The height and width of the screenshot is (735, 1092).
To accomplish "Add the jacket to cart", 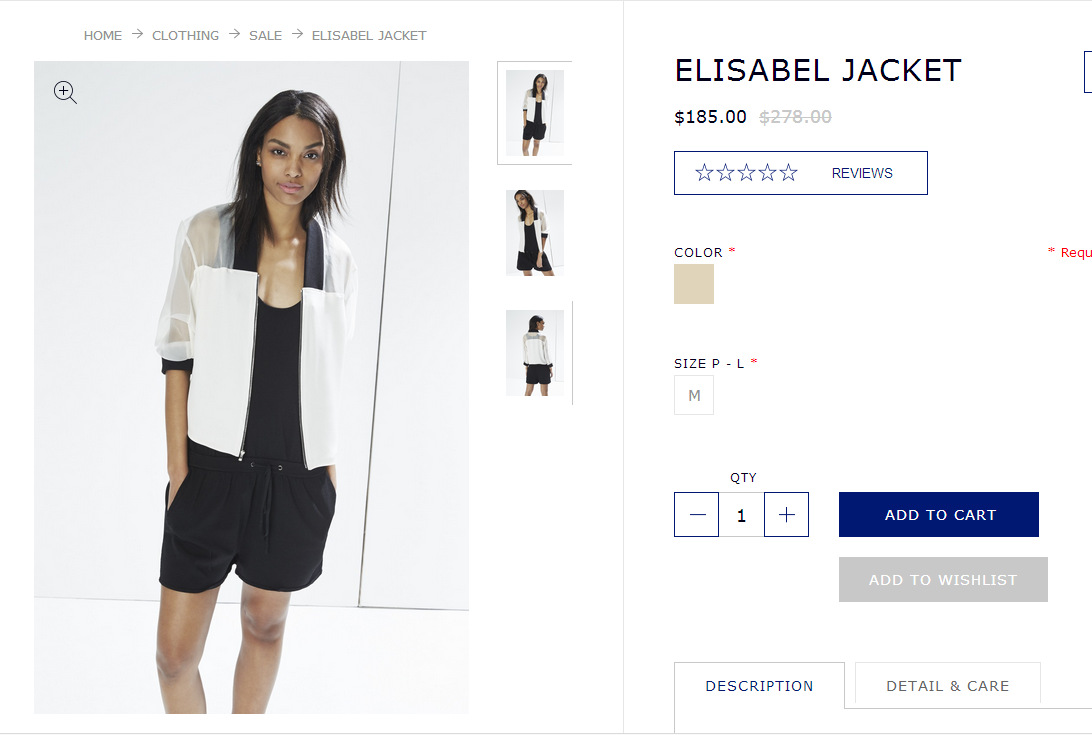I will pyautogui.click(x=939, y=515).
